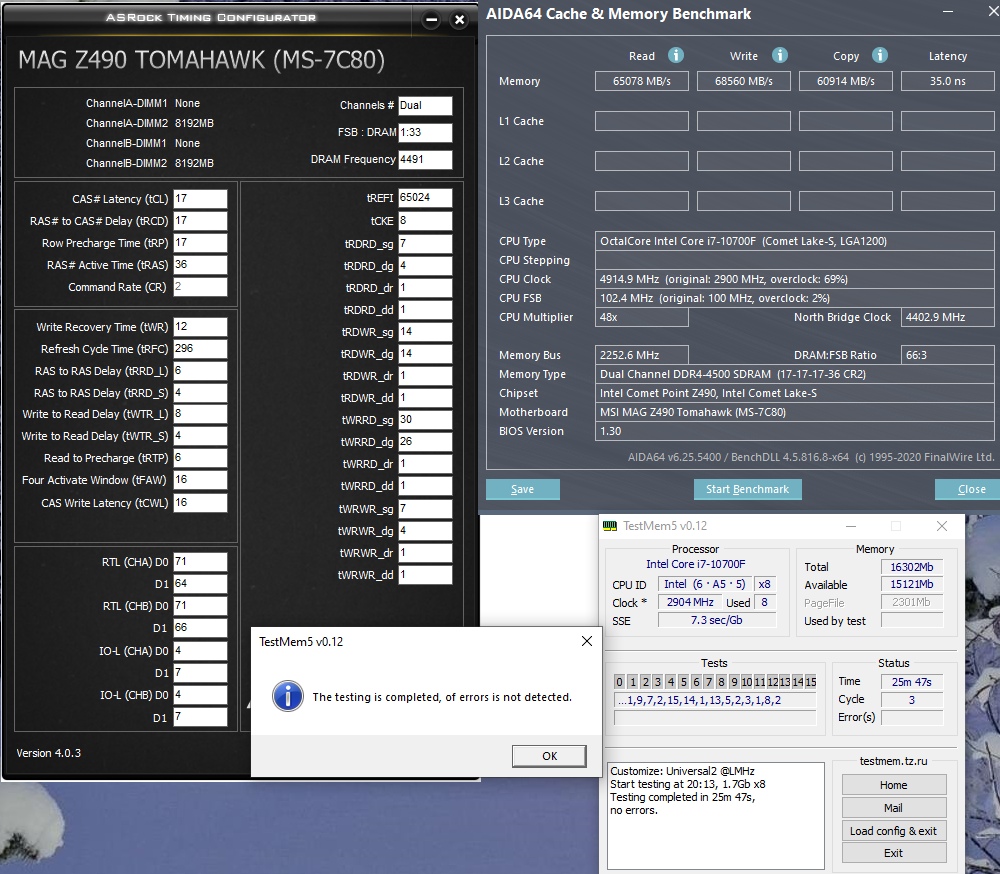Click test number 0 box in TestMem5
The image size is (1000, 874).
pyautogui.click(x=619, y=682)
